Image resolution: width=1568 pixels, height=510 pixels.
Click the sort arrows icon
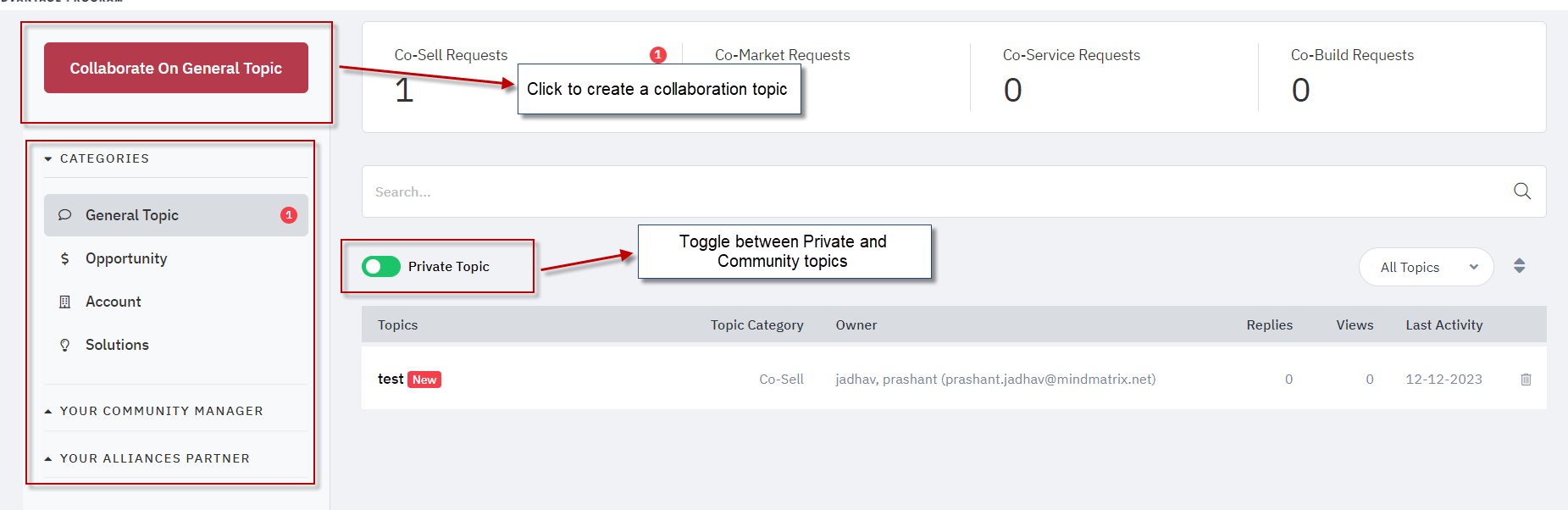tap(1519, 266)
